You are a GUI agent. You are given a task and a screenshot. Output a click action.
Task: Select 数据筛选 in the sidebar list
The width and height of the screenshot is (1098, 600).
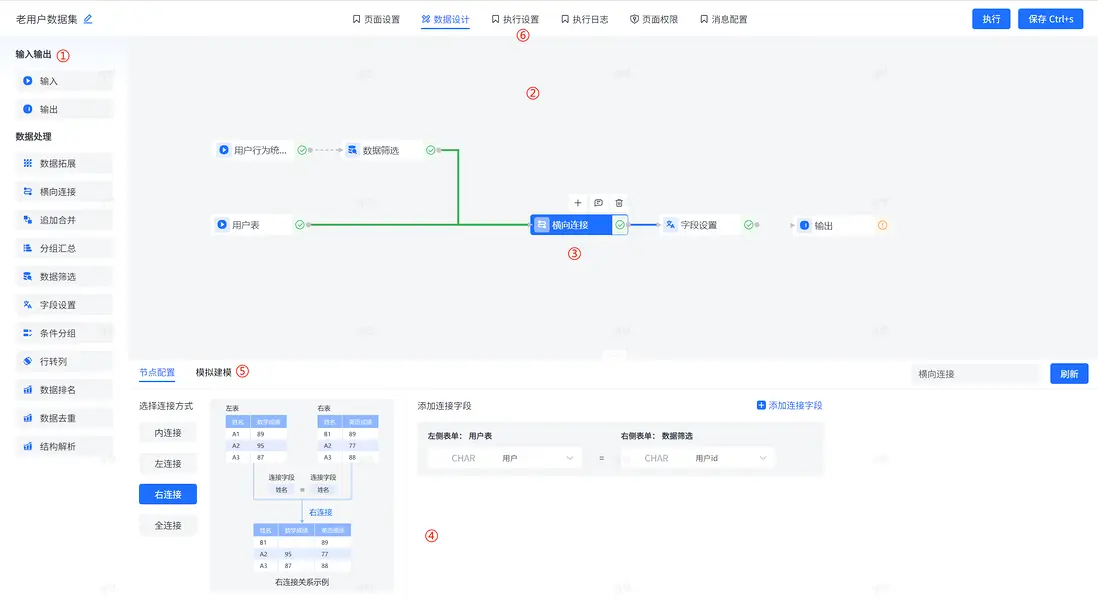coord(64,277)
